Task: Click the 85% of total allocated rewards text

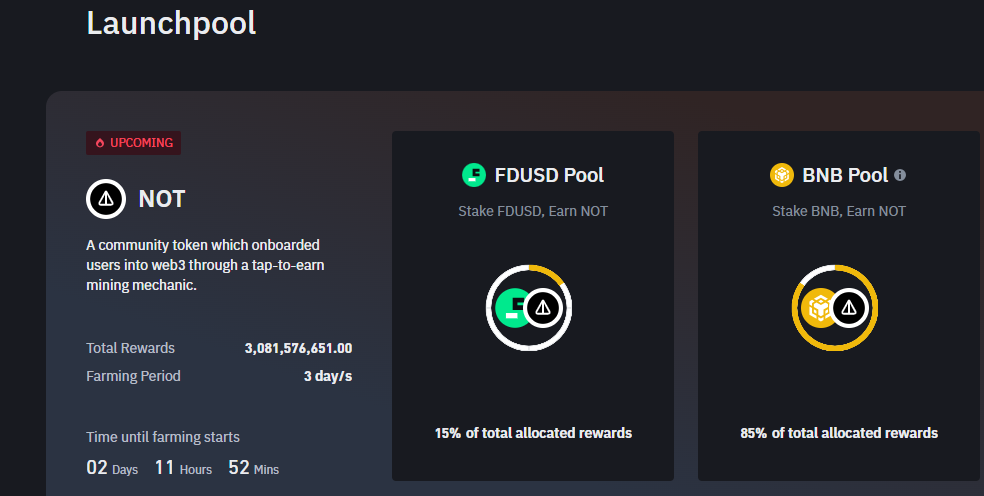Action: [839, 433]
